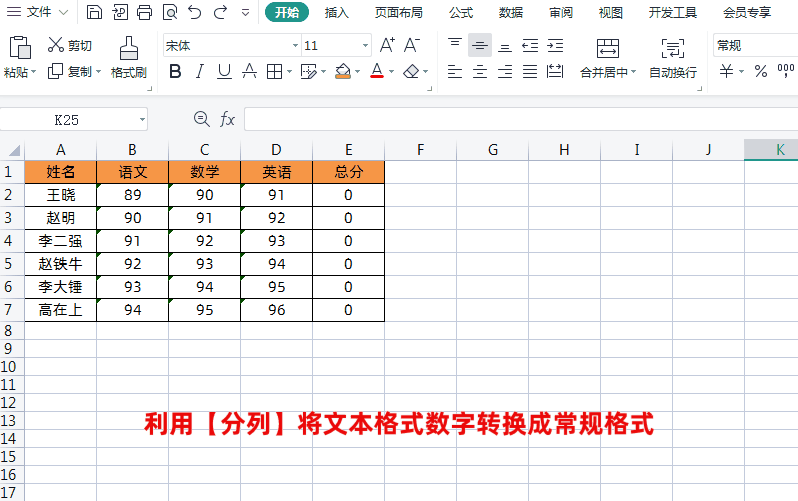Align text to top
The height and width of the screenshot is (501, 798).
pos(455,45)
